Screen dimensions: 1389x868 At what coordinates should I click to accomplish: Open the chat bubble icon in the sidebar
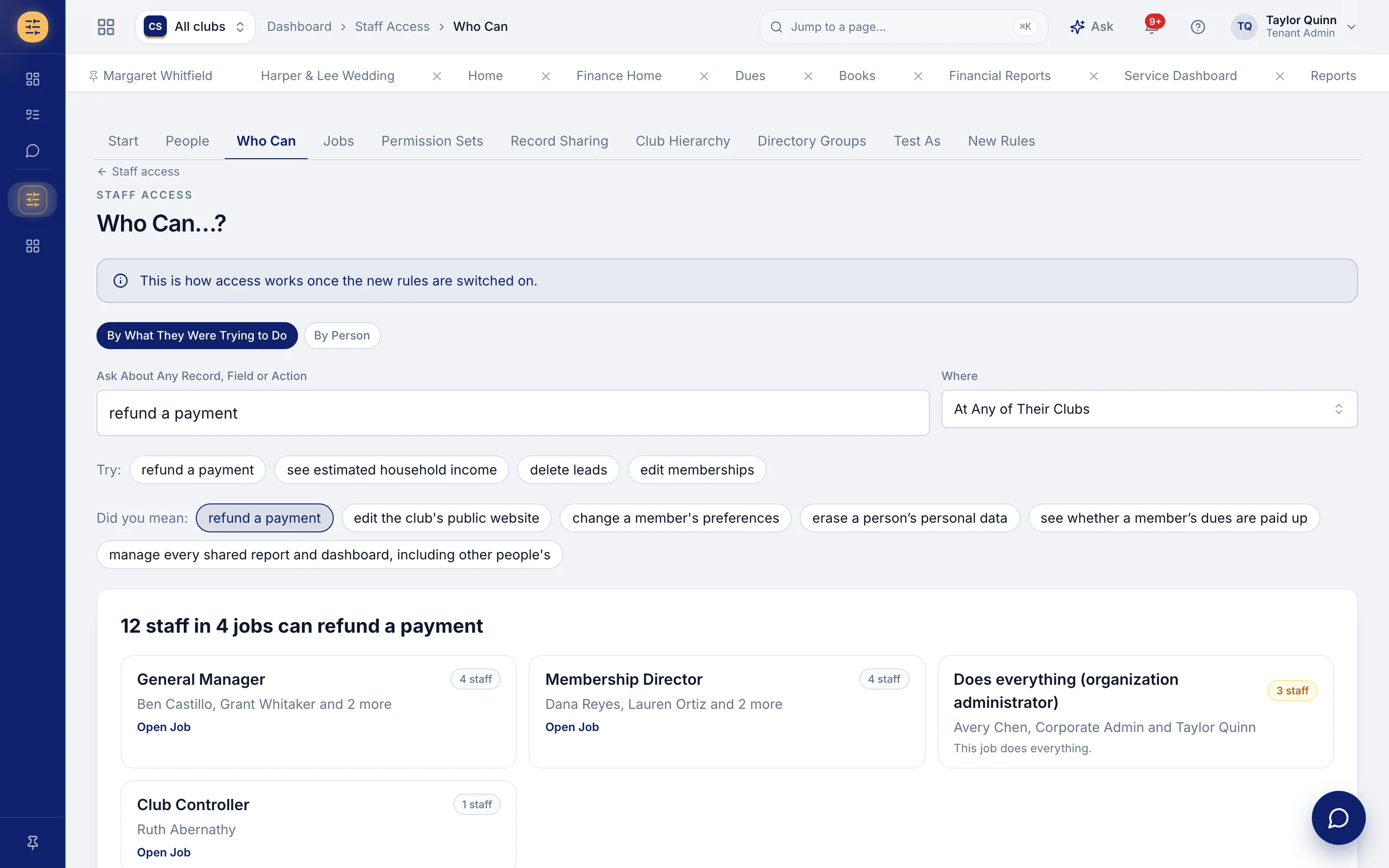(33, 151)
